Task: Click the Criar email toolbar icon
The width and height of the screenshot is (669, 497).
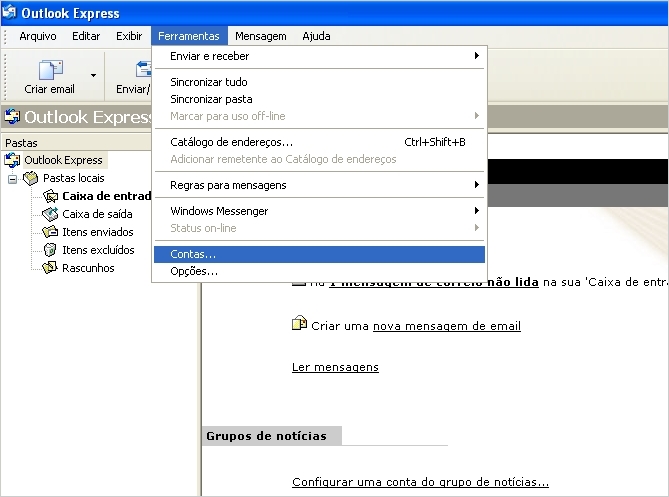Action: point(49,72)
